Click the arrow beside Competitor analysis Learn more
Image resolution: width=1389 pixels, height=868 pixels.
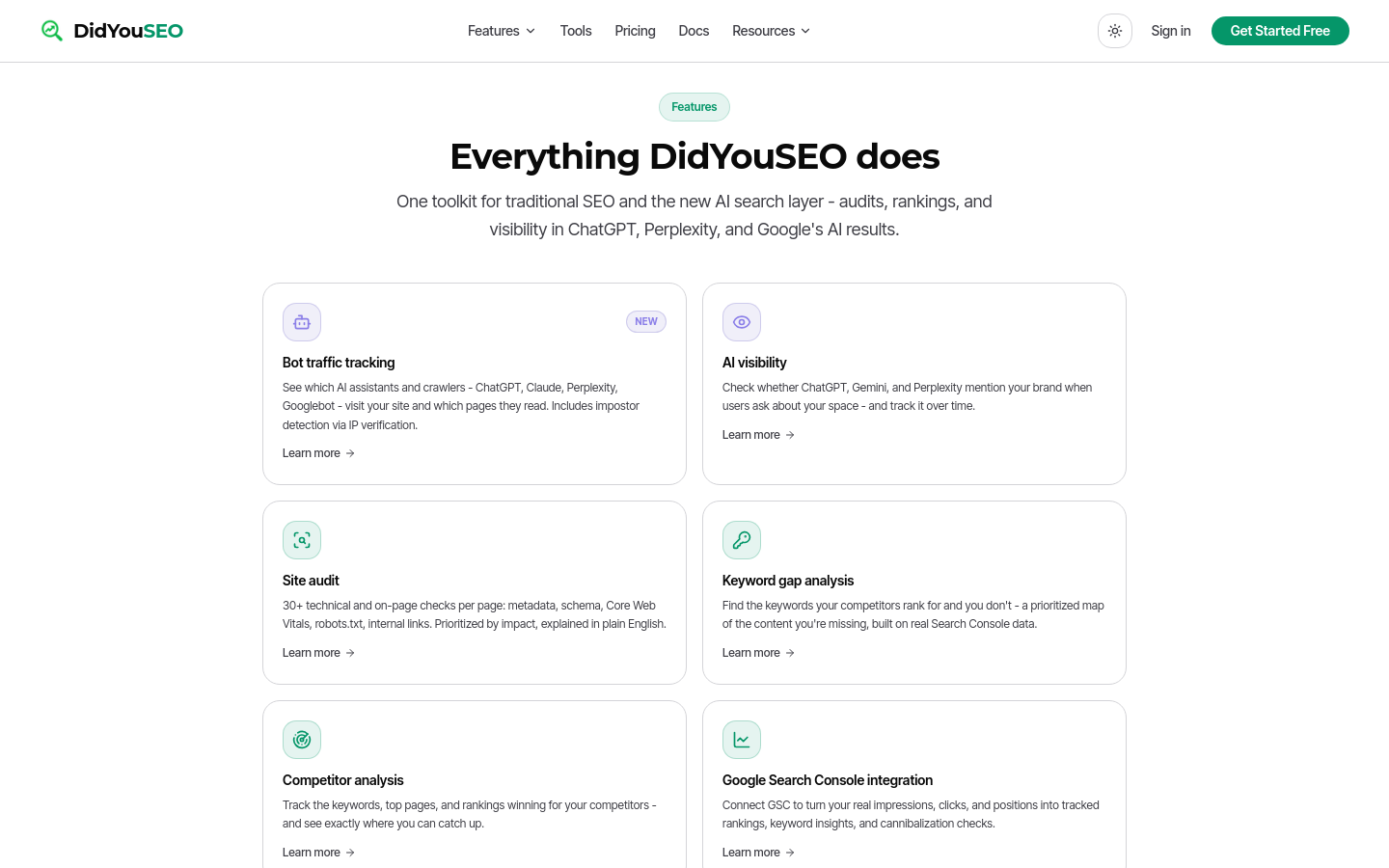[x=350, y=853]
